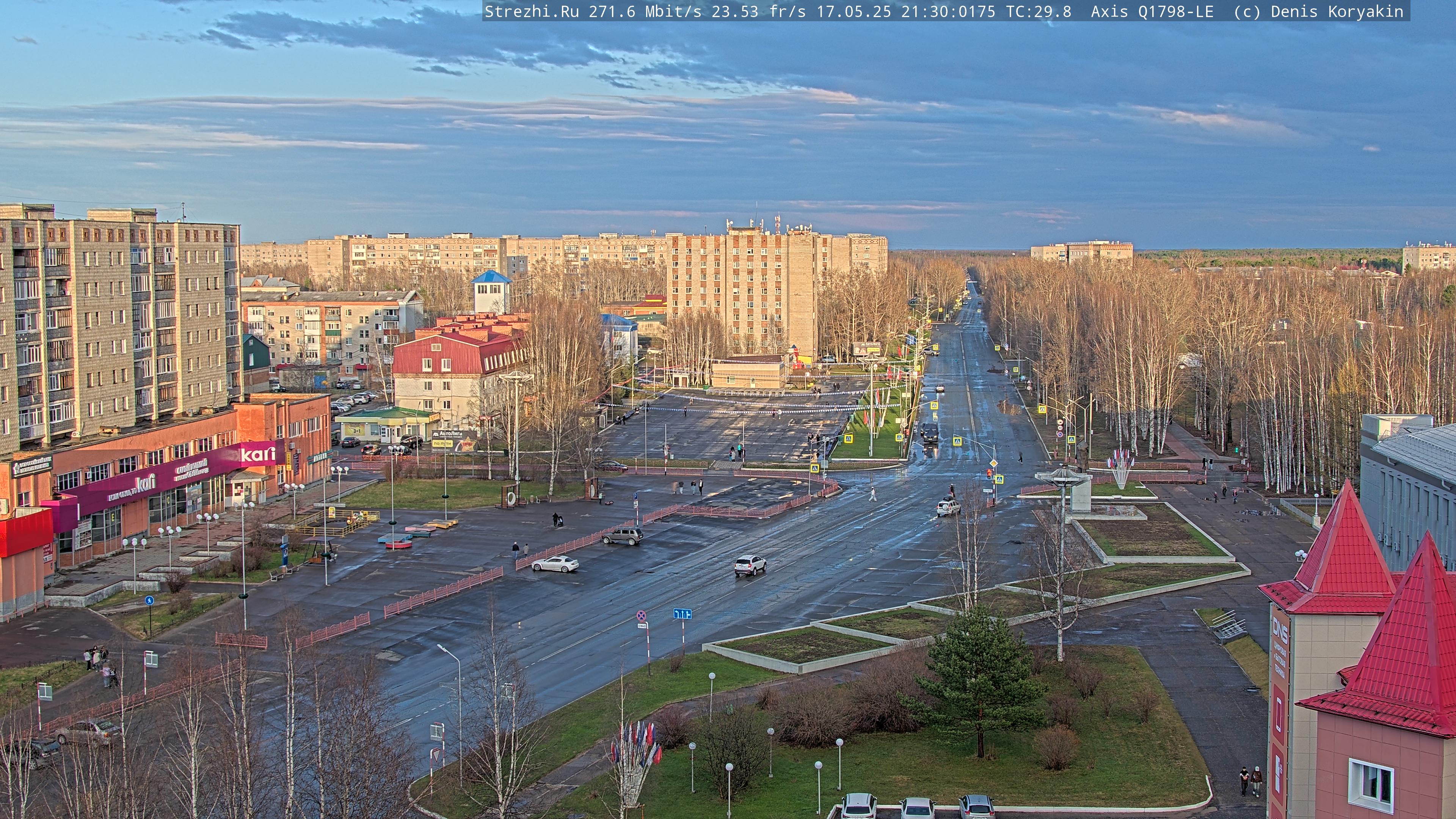Click the Strezhi.Ru overlay text
The image size is (1456, 819).
tap(532, 12)
